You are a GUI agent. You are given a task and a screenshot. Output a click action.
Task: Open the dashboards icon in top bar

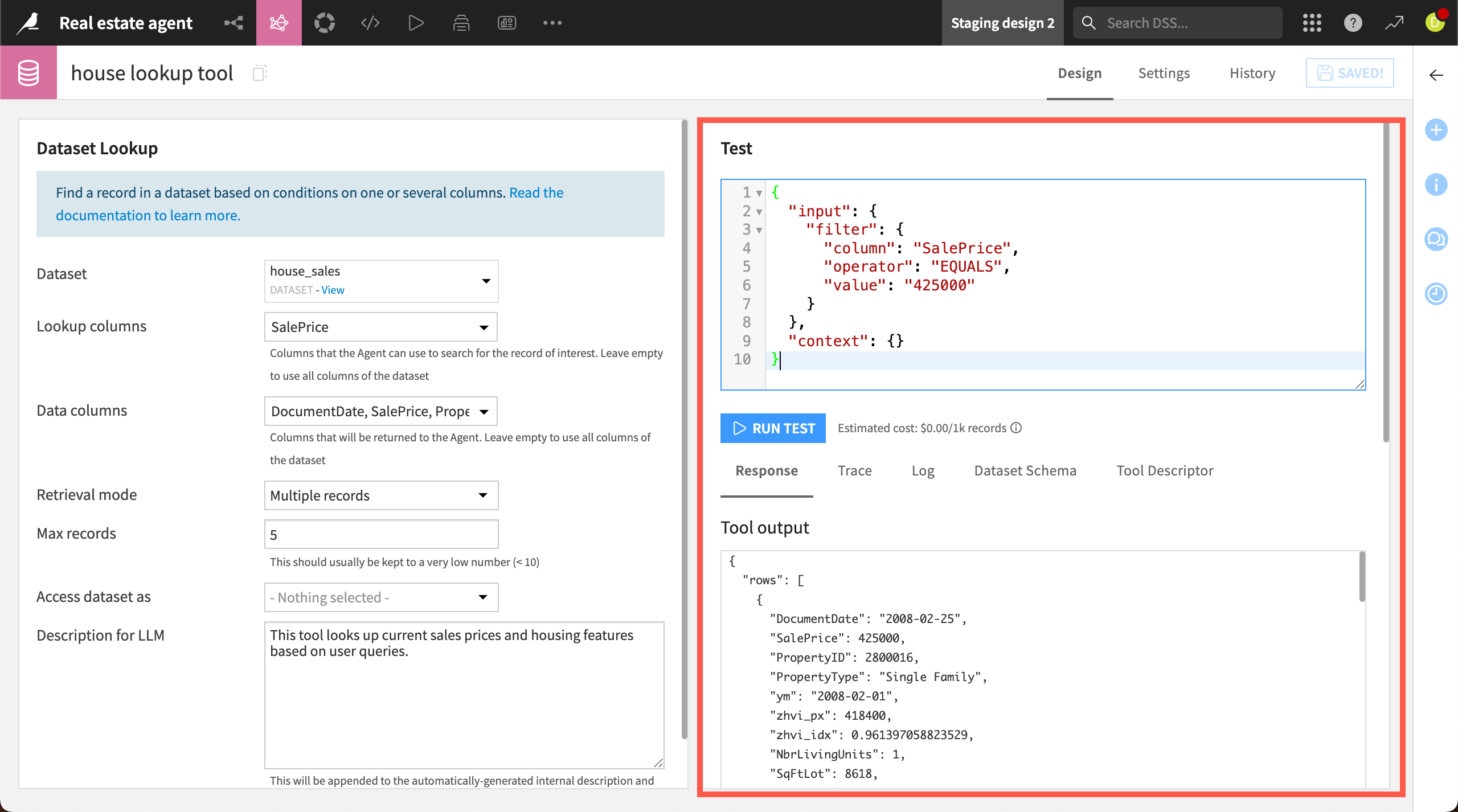[507, 23]
